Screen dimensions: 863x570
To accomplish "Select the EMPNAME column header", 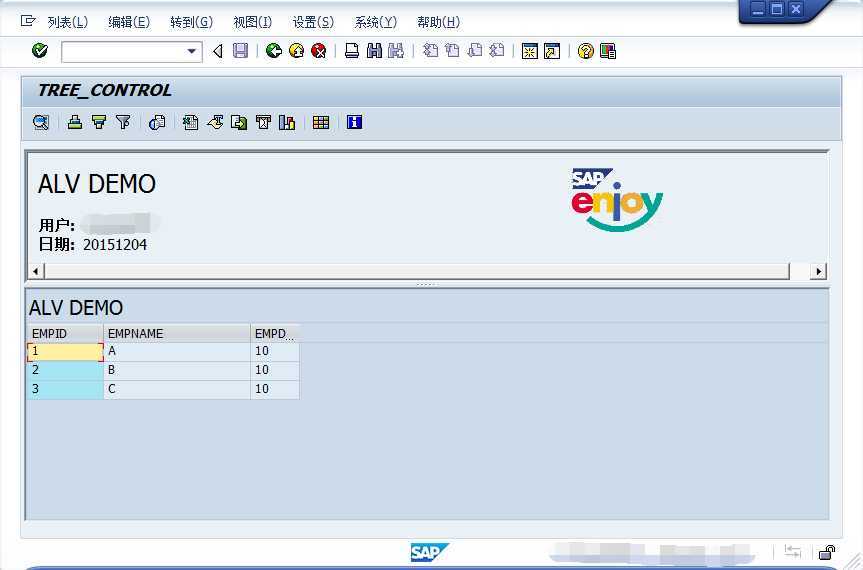I will pos(177,333).
